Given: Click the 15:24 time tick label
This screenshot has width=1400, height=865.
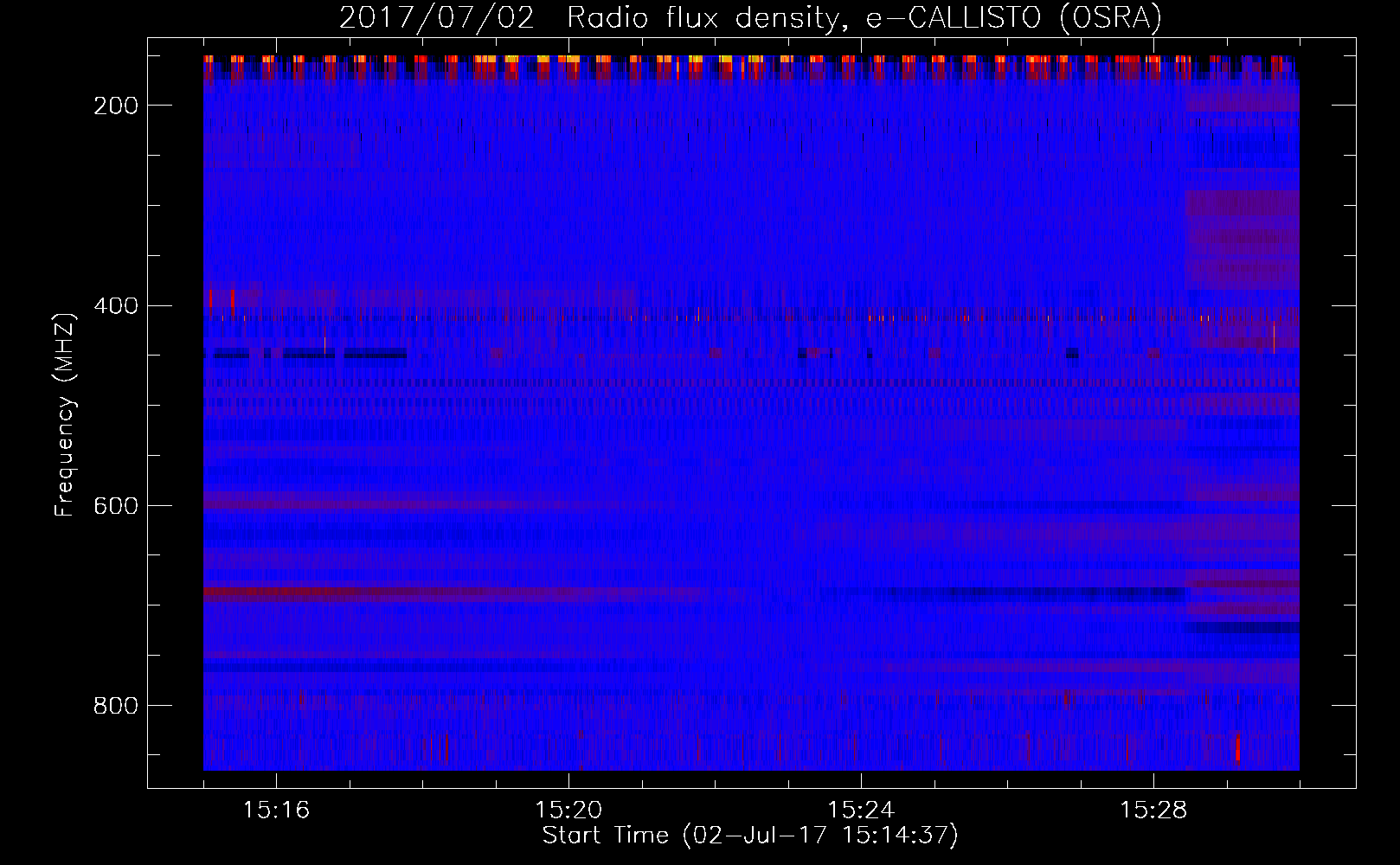Looking at the screenshot, I should click(861, 811).
